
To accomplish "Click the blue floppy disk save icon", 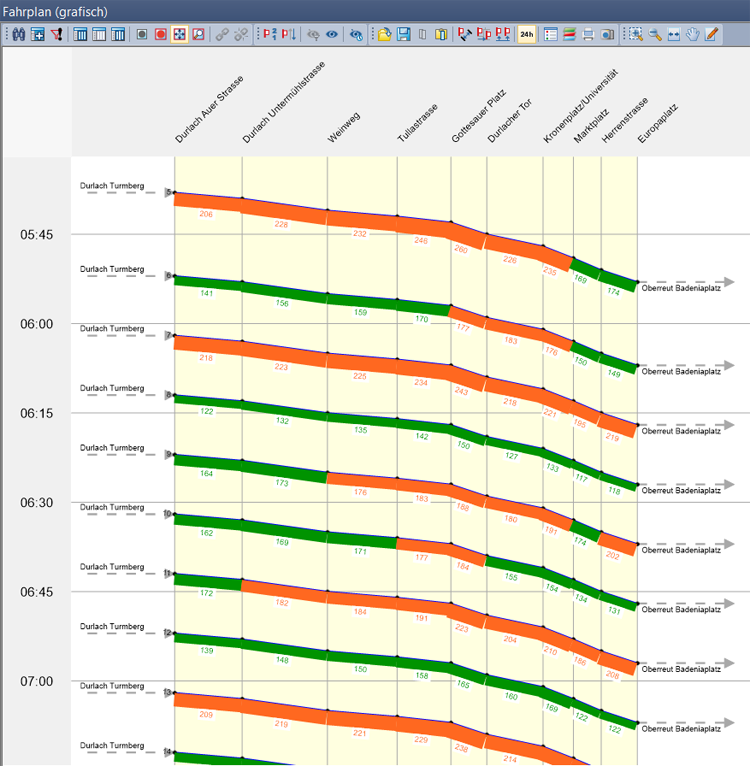I will point(403,34).
